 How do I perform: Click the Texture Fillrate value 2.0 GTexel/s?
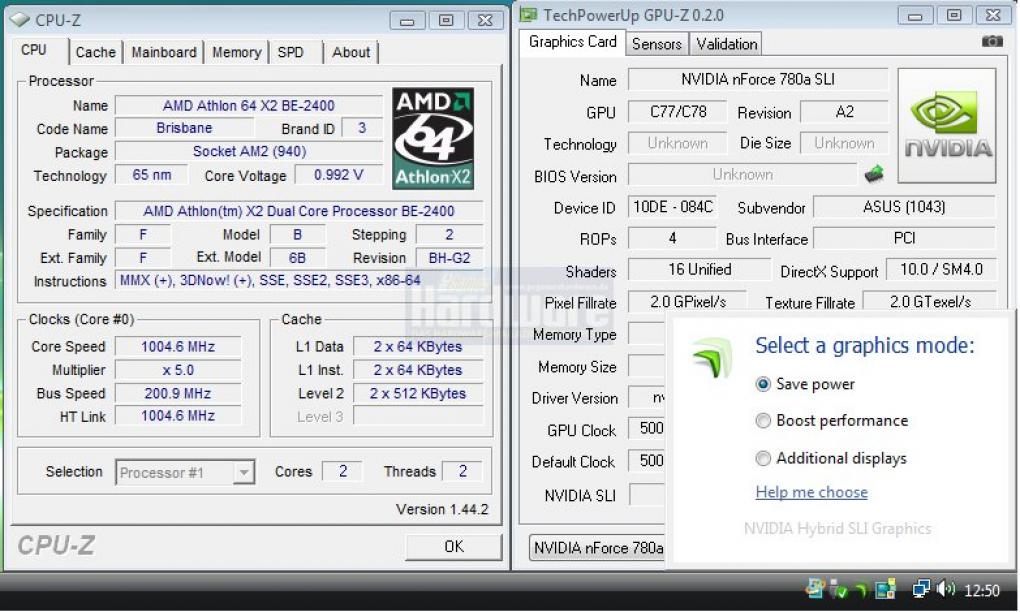(x=930, y=302)
